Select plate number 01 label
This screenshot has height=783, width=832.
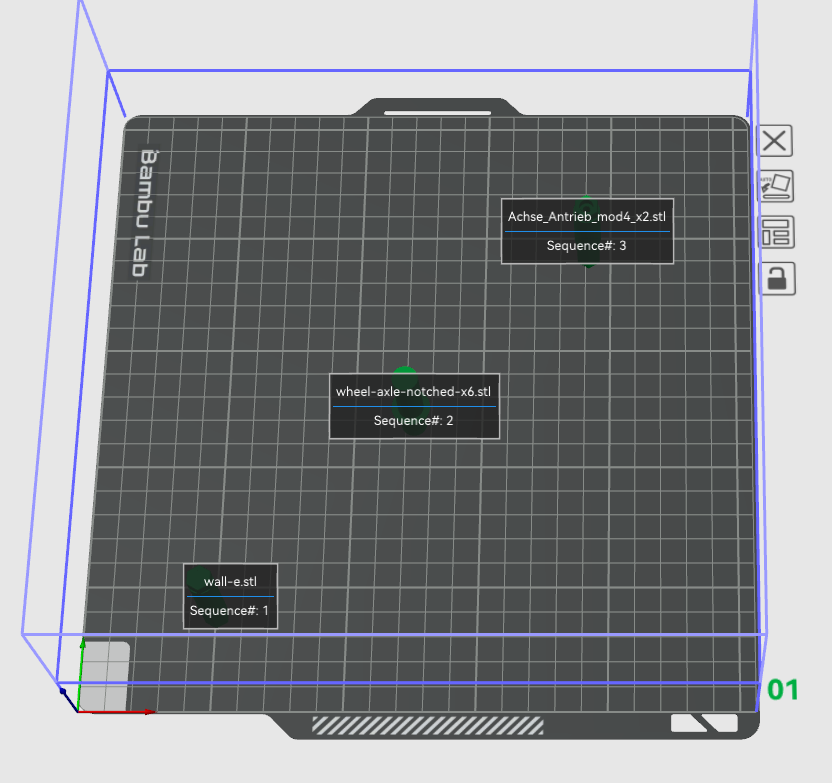[783, 690]
